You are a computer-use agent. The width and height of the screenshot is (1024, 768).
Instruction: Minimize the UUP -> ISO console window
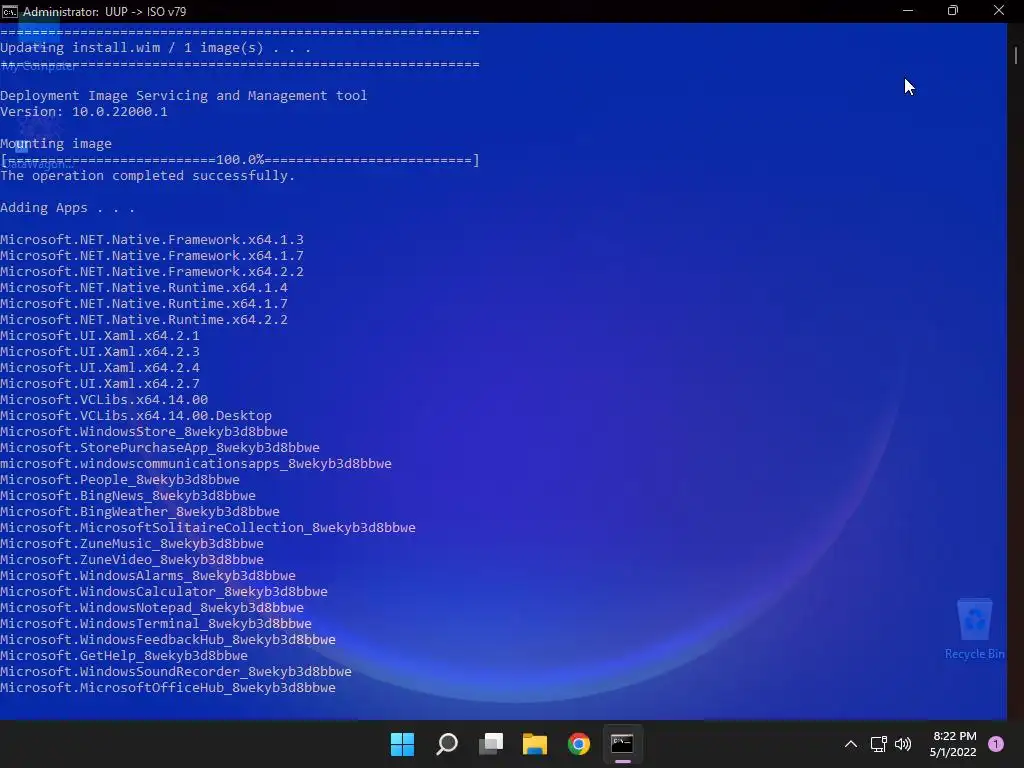click(908, 10)
